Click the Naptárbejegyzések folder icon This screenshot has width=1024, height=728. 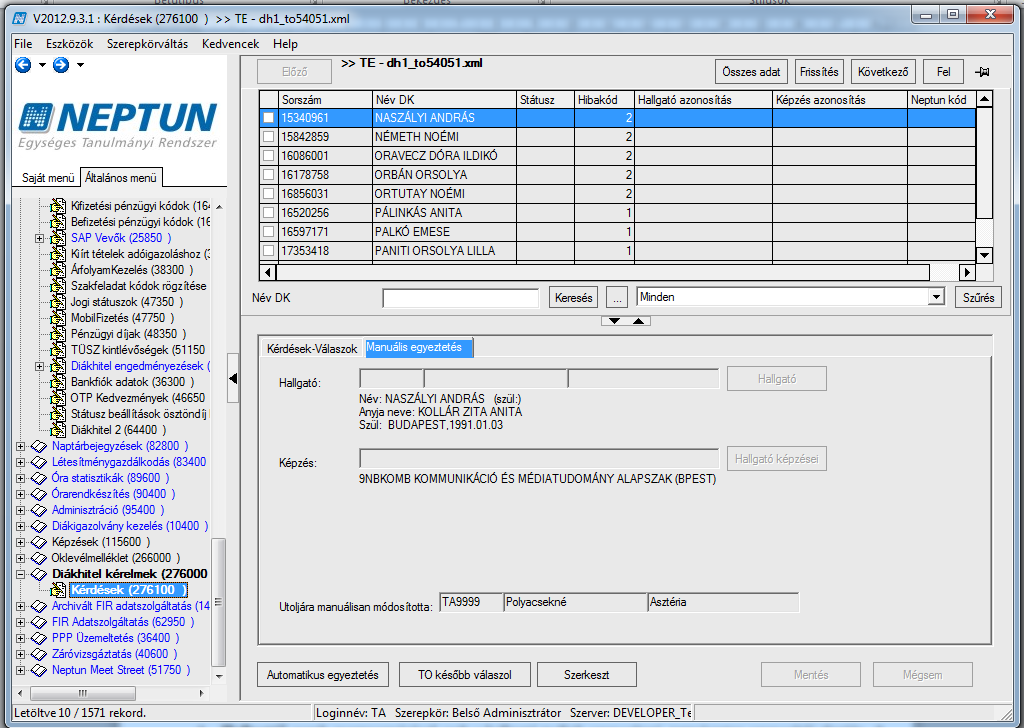[x=39, y=447]
